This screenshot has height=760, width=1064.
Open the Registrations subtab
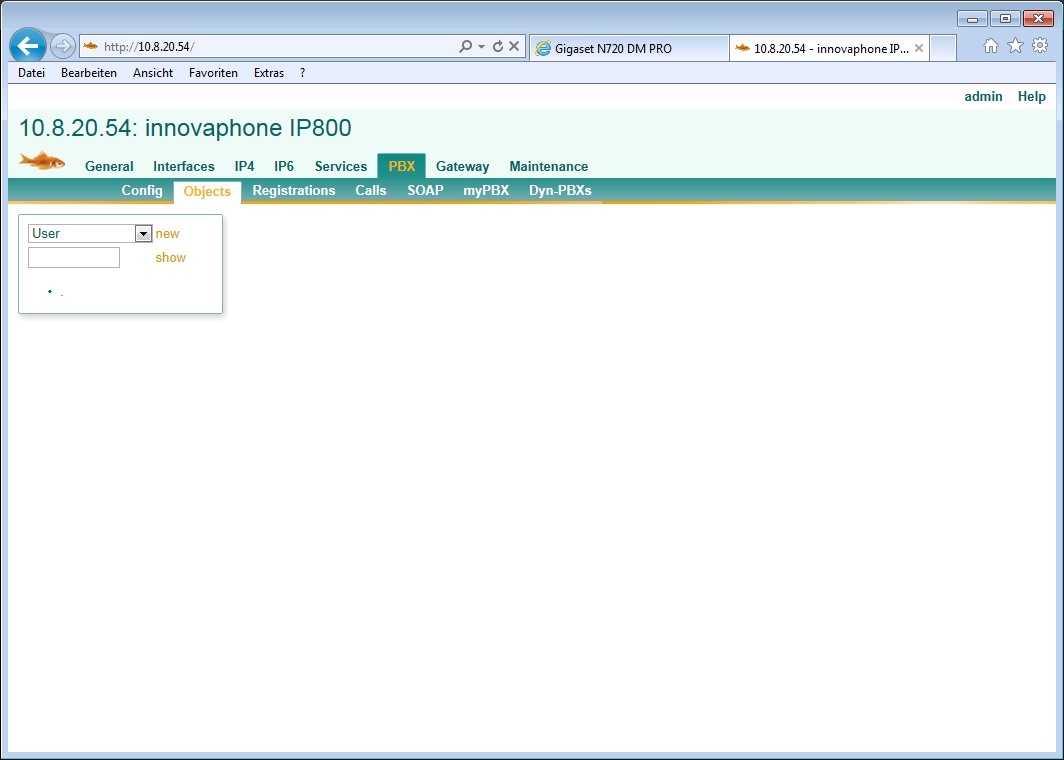294,191
